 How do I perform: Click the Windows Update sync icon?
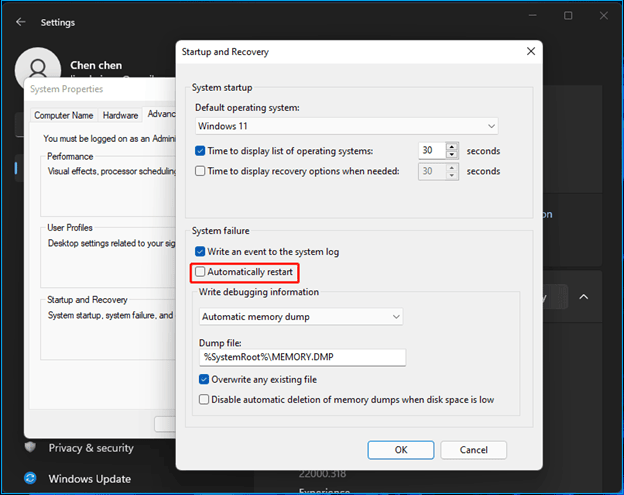(30, 478)
